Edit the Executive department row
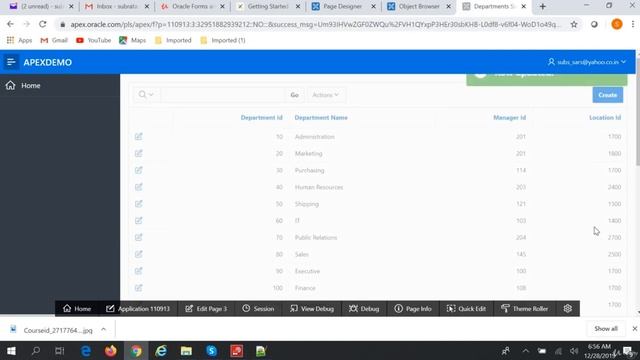Image resolution: width=640 pixels, height=360 pixels. 139,271
